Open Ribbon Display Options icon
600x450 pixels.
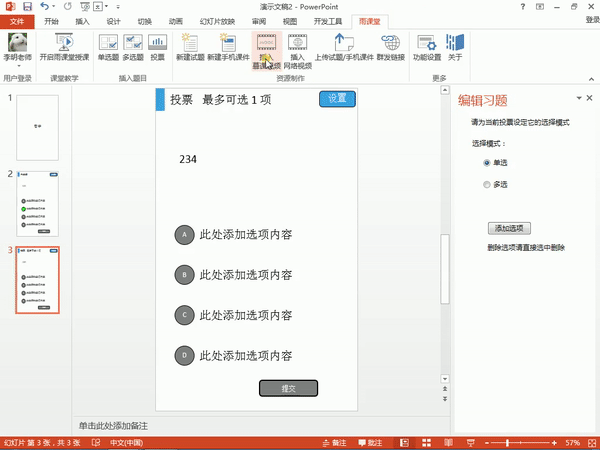[540, 7]
